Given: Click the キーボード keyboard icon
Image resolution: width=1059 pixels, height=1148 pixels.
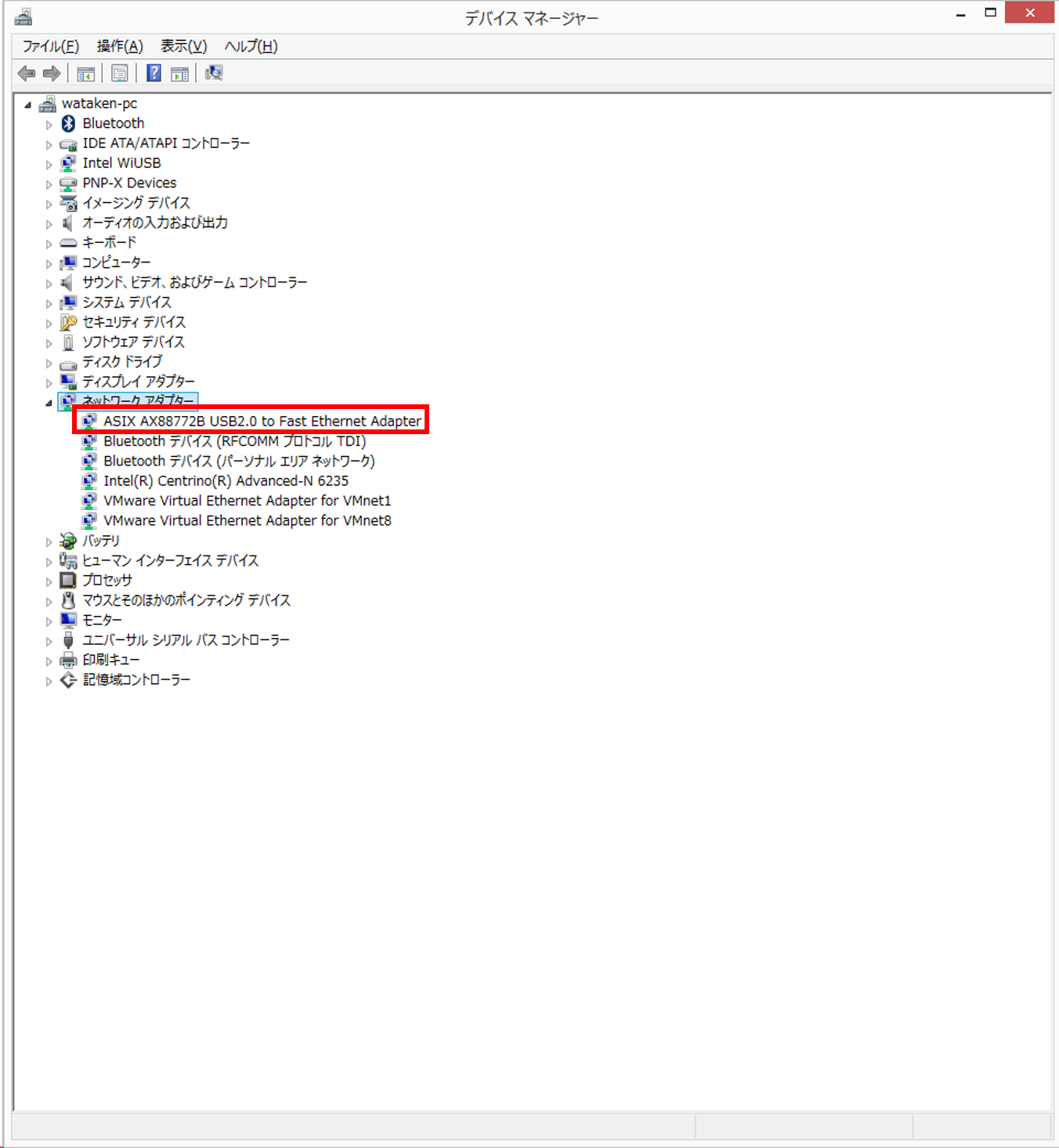Looking at the screenshot, I should [68, 243].
